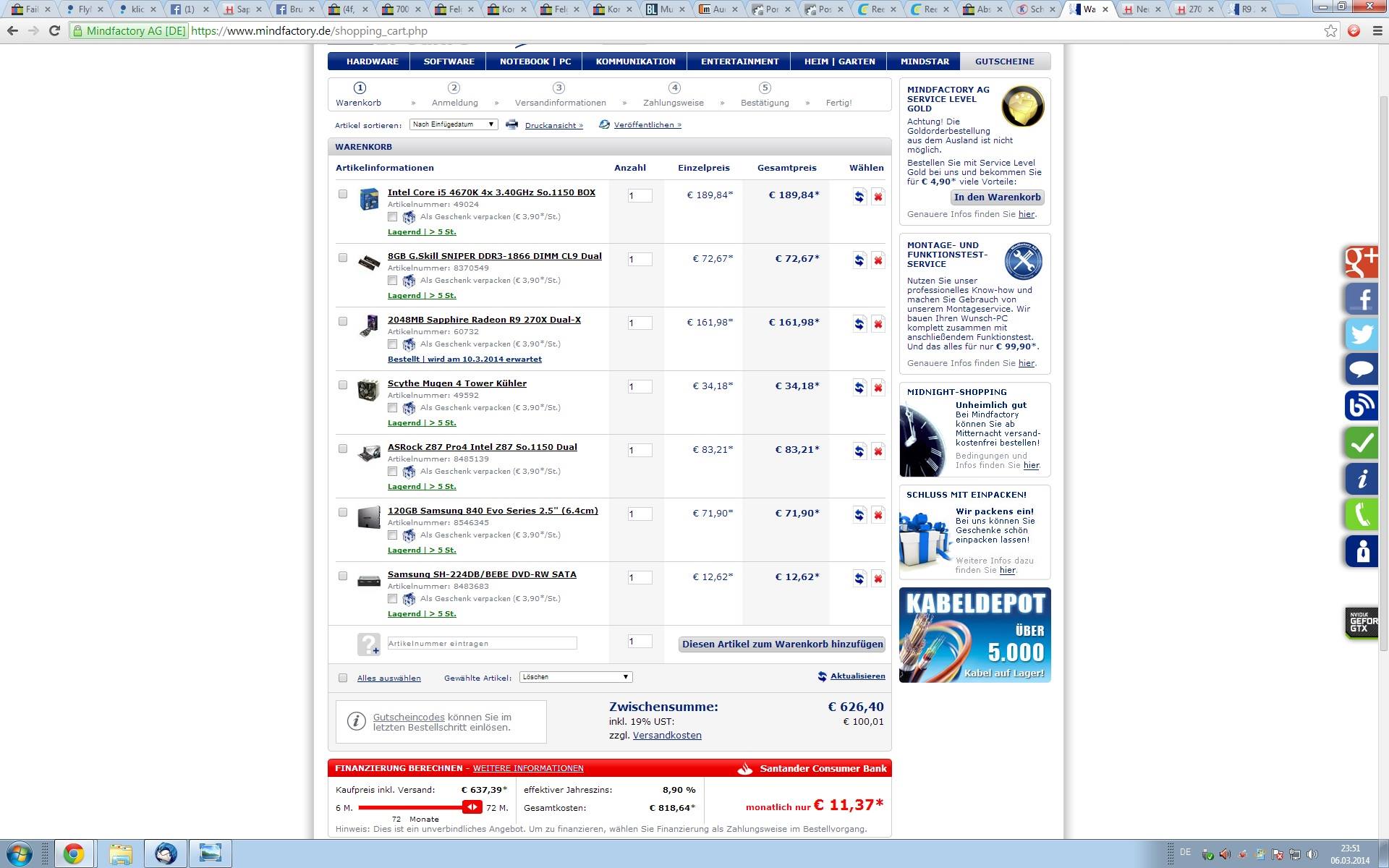Remove the G.Skill SNIPER RAM item
Viewport: 1389px width, 868px height.
click(x=878, y=260)
